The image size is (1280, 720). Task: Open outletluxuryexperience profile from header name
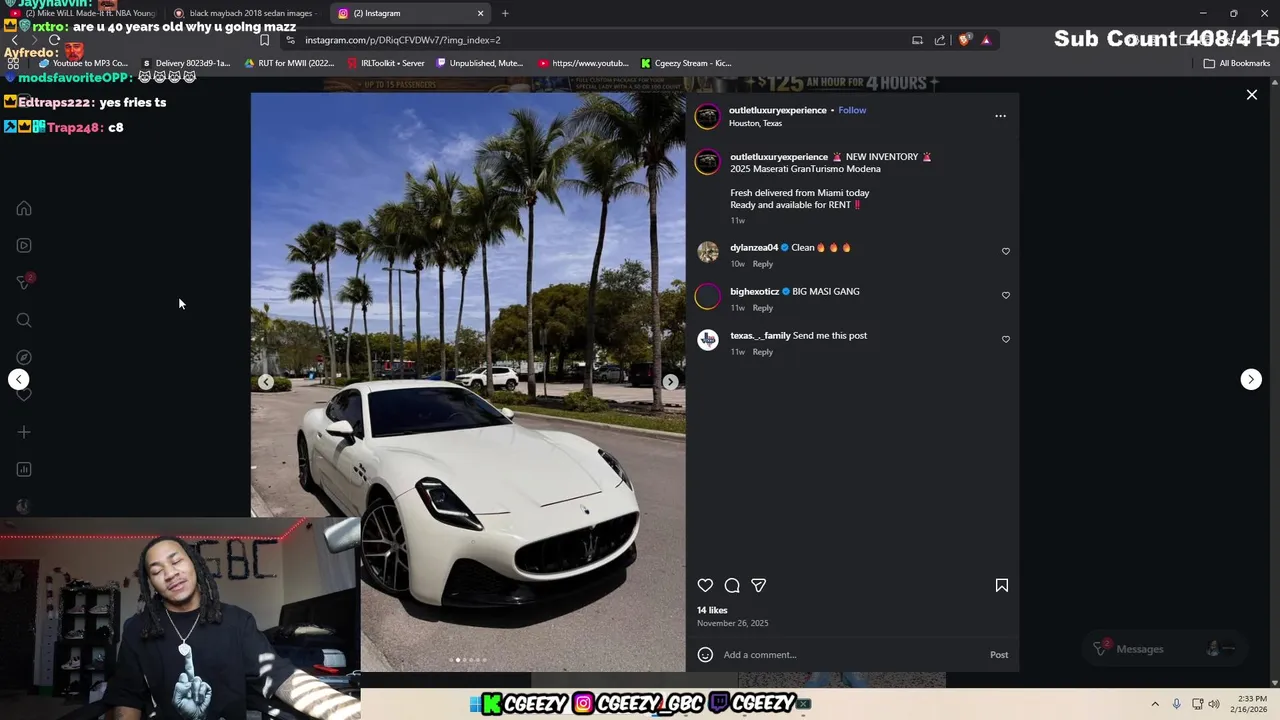click(x=778, y=110)
